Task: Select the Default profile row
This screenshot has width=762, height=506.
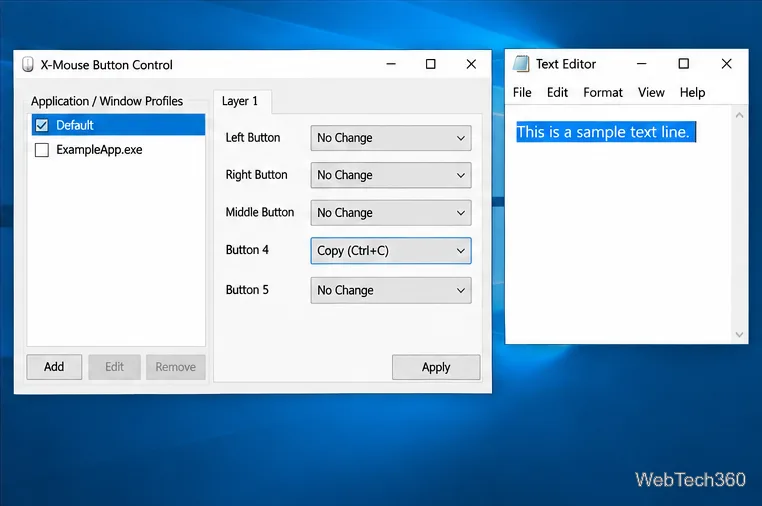Action: click(x=118, y=125)
